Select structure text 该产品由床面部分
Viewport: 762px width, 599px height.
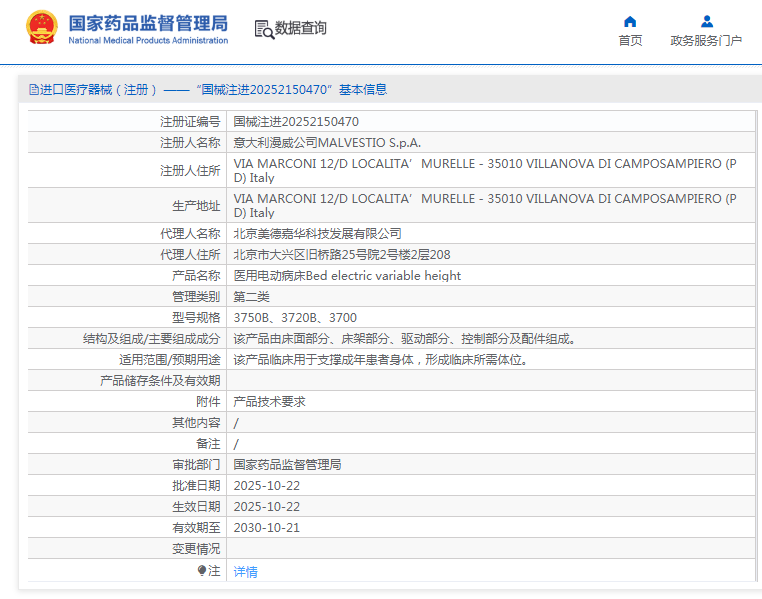[404, 339]
